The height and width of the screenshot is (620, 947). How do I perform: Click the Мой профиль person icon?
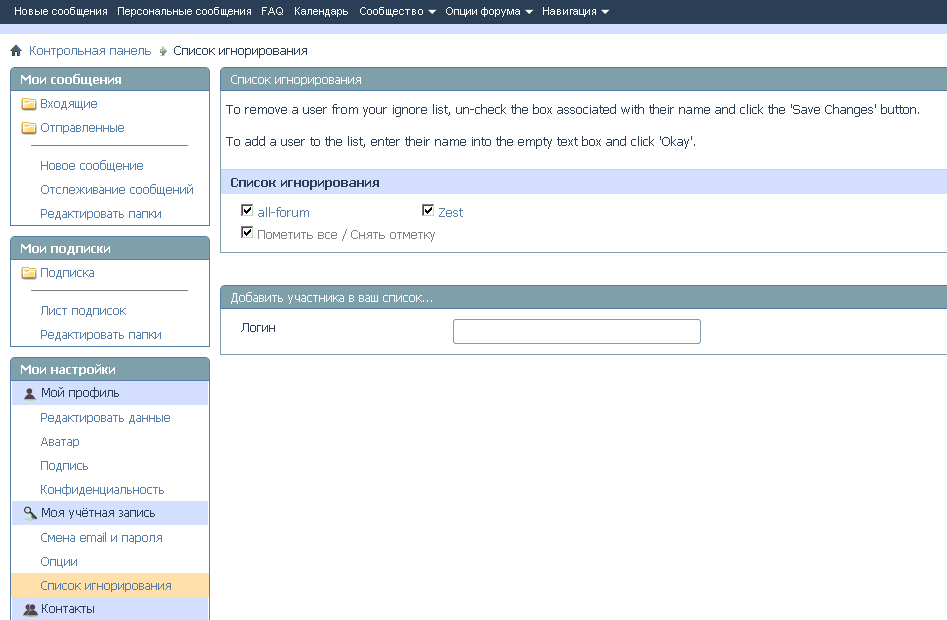(30, 394)
